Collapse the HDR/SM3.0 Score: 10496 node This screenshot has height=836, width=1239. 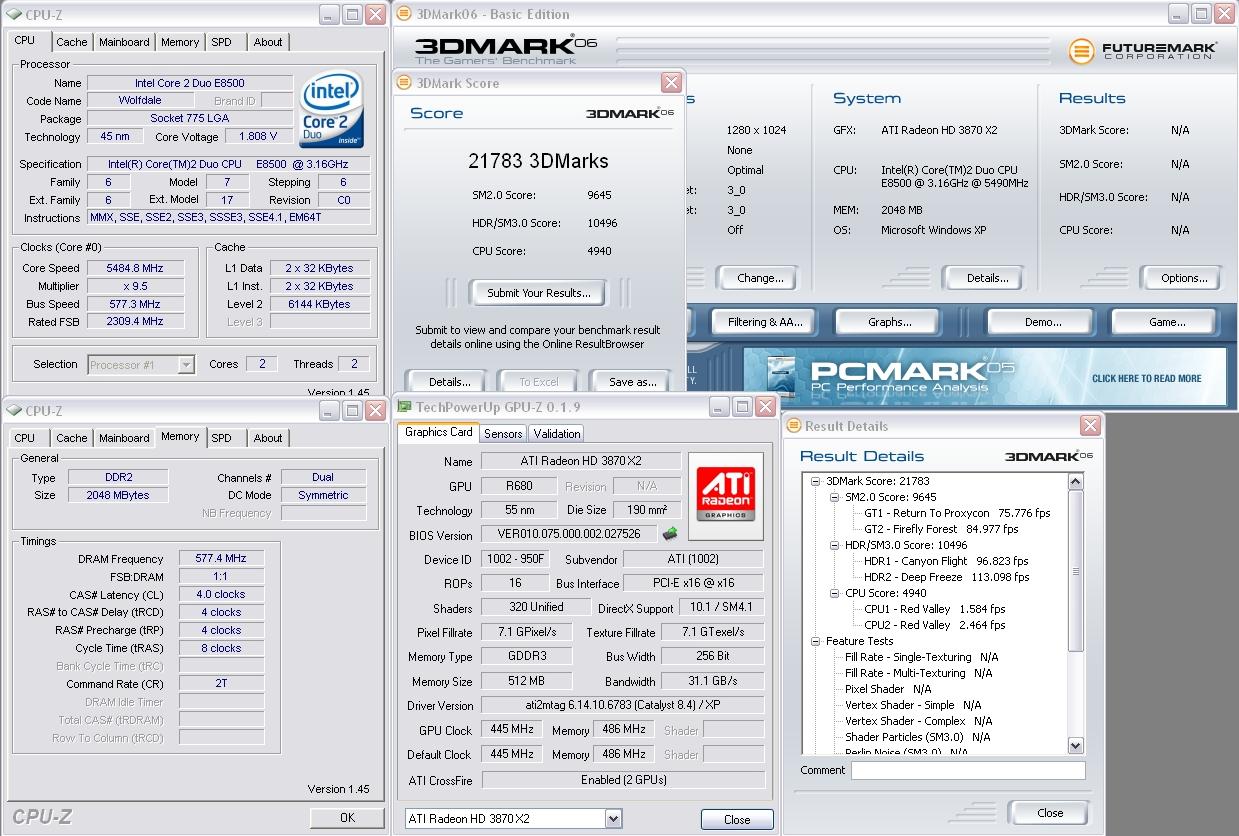coord(835,545)
